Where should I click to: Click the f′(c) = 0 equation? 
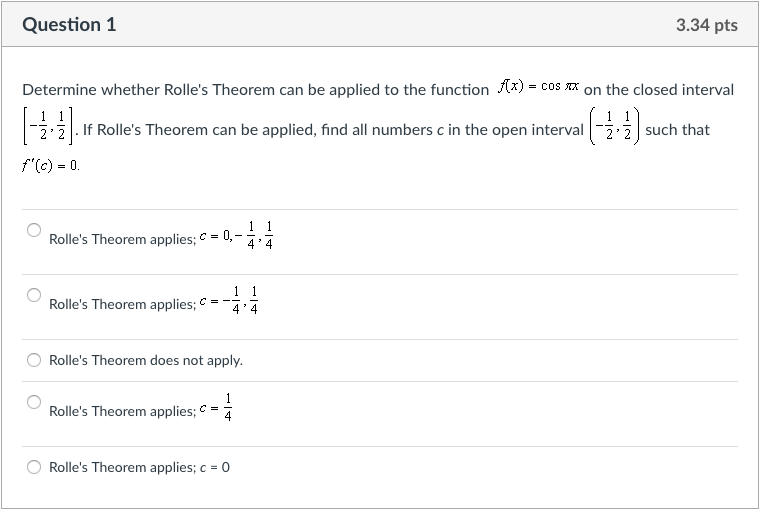coord(50,165)
